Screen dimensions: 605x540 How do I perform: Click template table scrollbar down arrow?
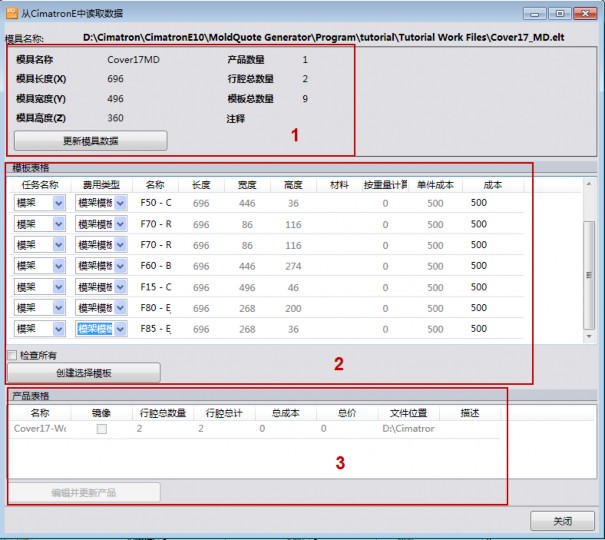tap(589, 336)
